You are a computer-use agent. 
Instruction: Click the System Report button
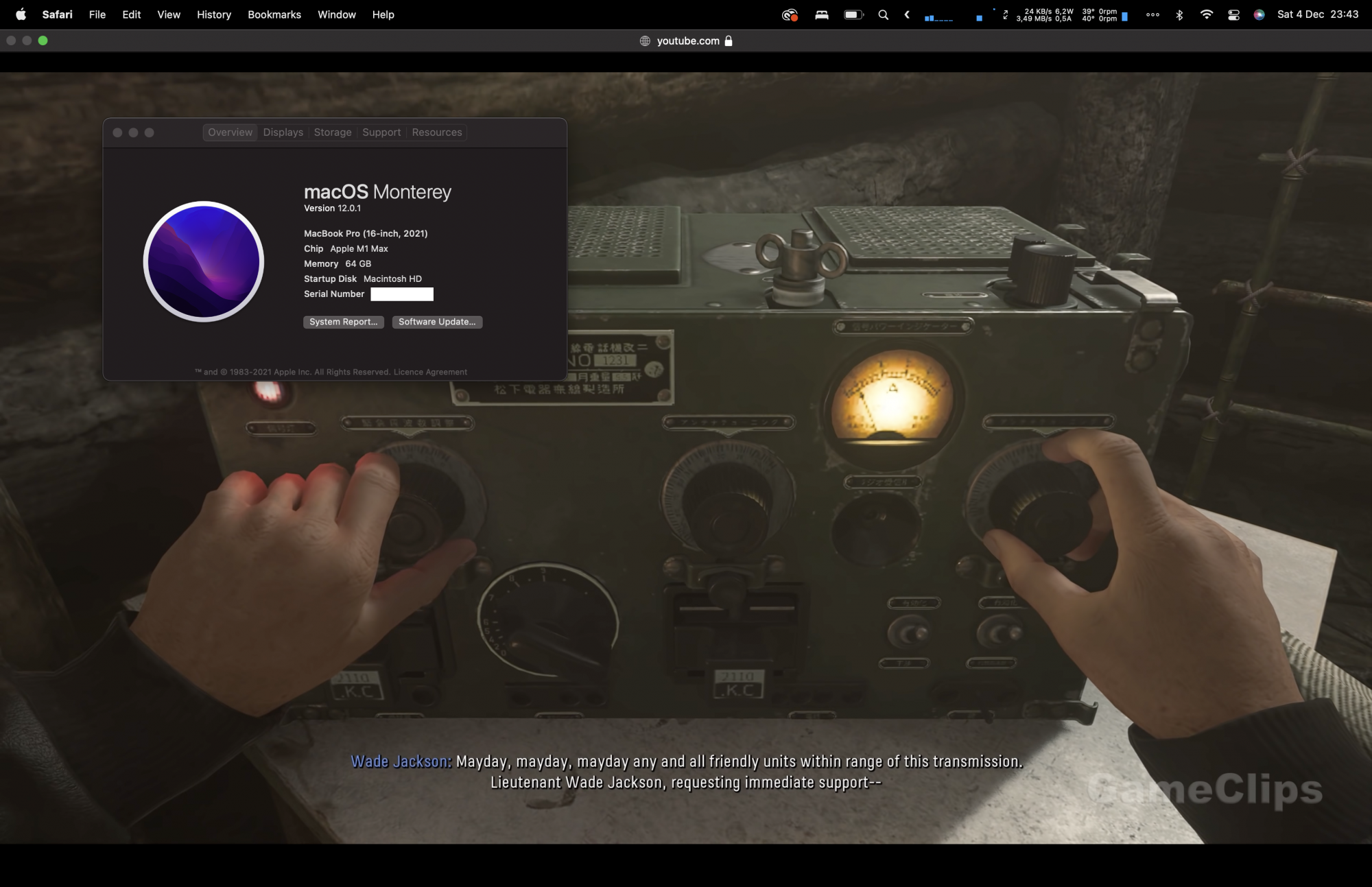pyautogui.click(x=343, y=322)
